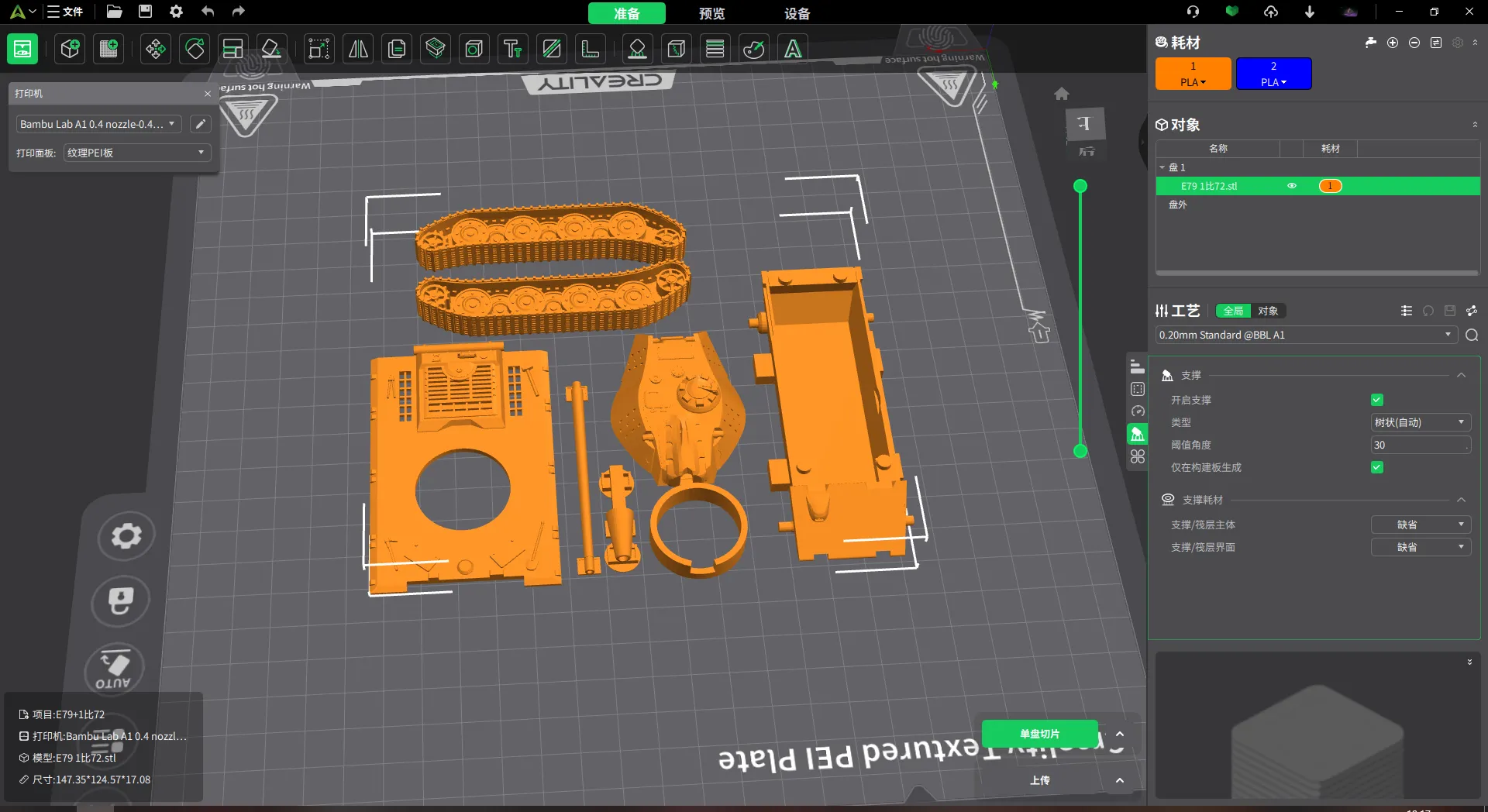The height and width of the screenshot is (812, 1488).
Task: Open the Bambu Lab A1 printer dropdown
Action: [x=98, y=124]
